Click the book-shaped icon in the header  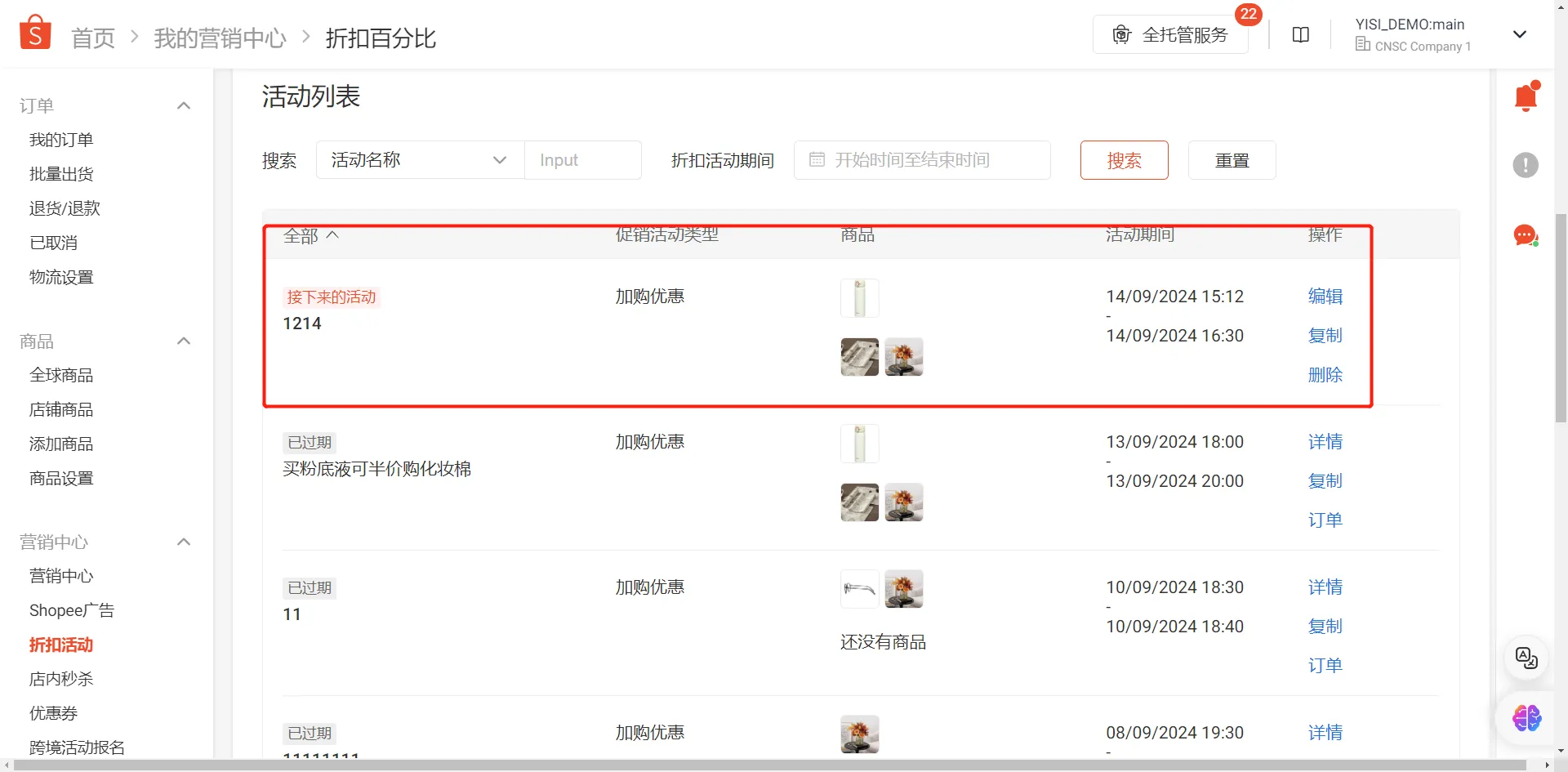coord(1300,34)
